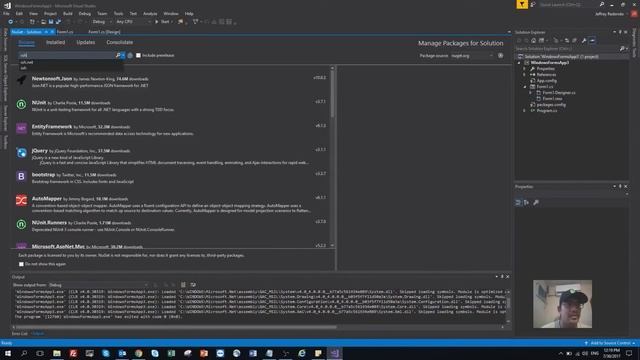This screenshot has height=360, width=640.
Task: Click the EntityFramework package icon
Action: tap(21, 129)
